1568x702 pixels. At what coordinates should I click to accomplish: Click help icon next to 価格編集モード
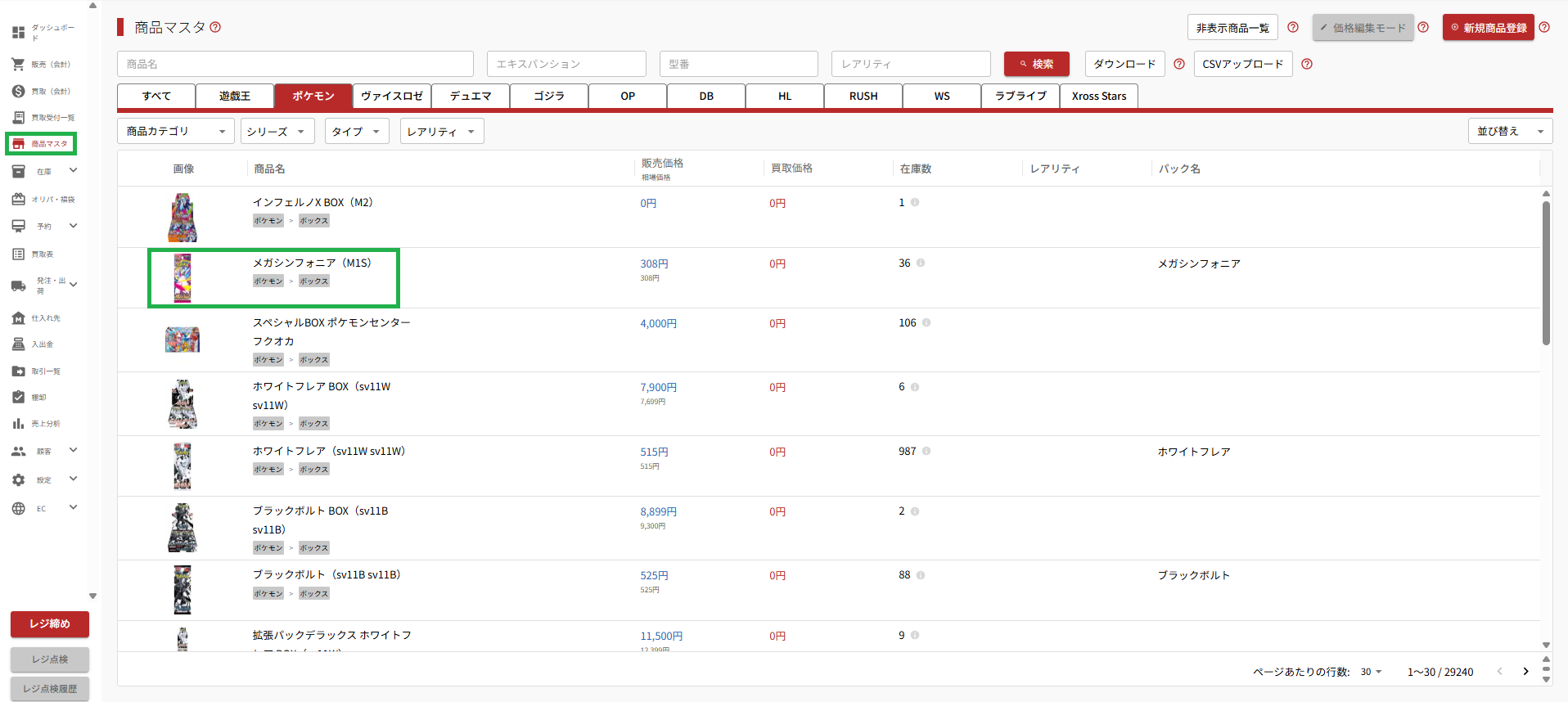1423,27
